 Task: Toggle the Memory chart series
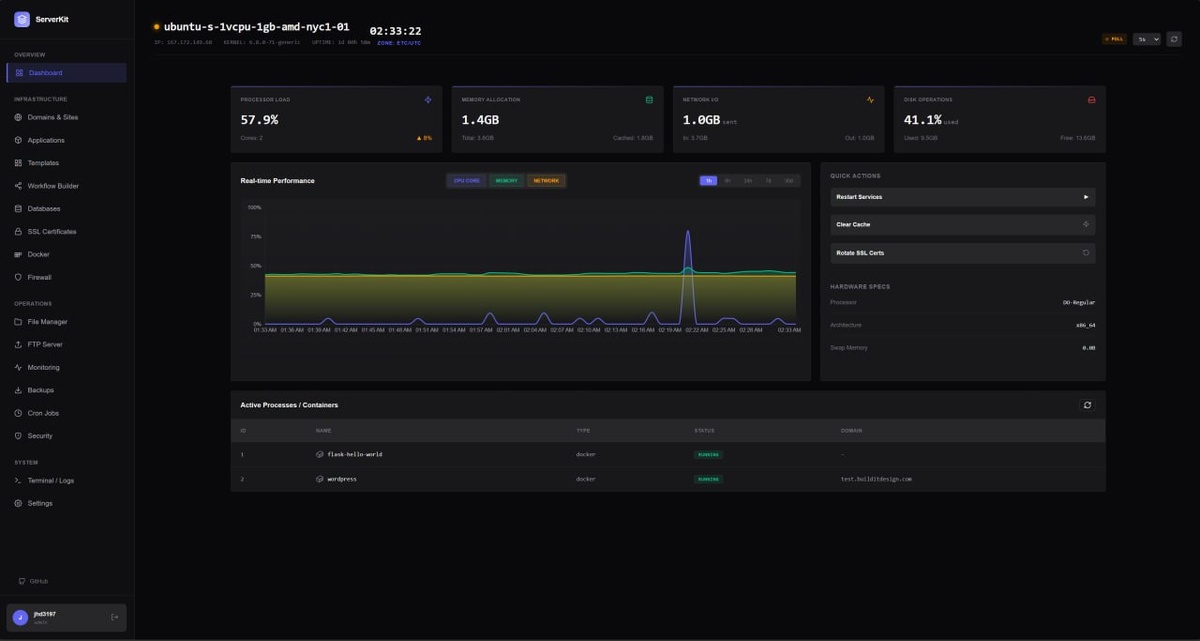click(507, 181)
